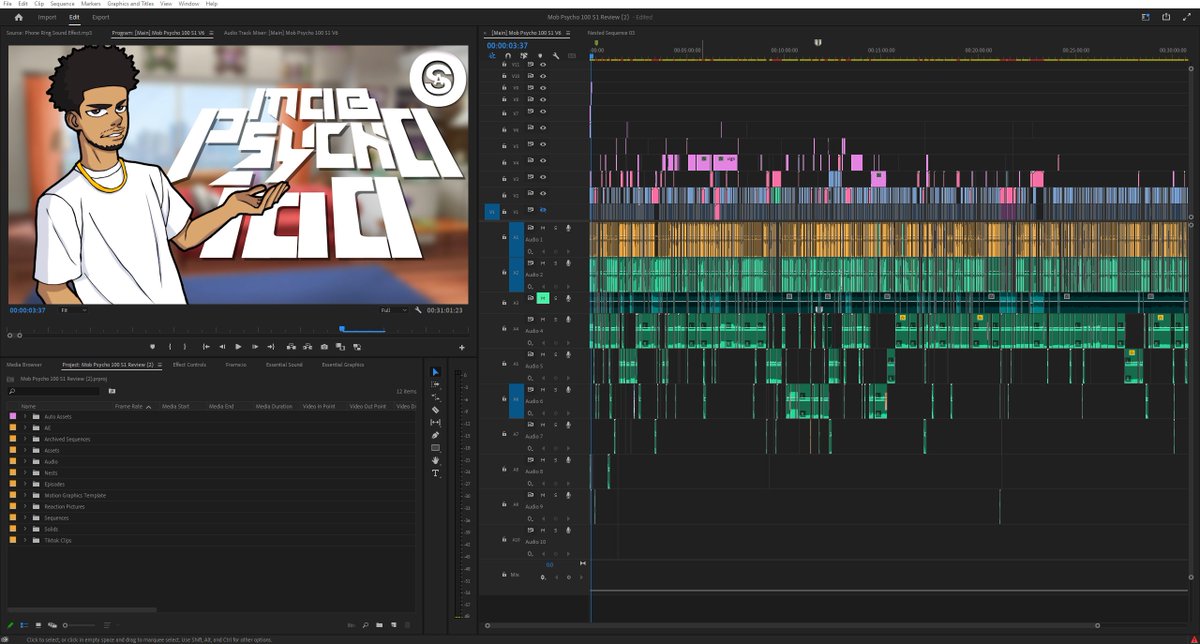Toggle V1 source patching
1200x644 pixels.
[x=491, y=211]
